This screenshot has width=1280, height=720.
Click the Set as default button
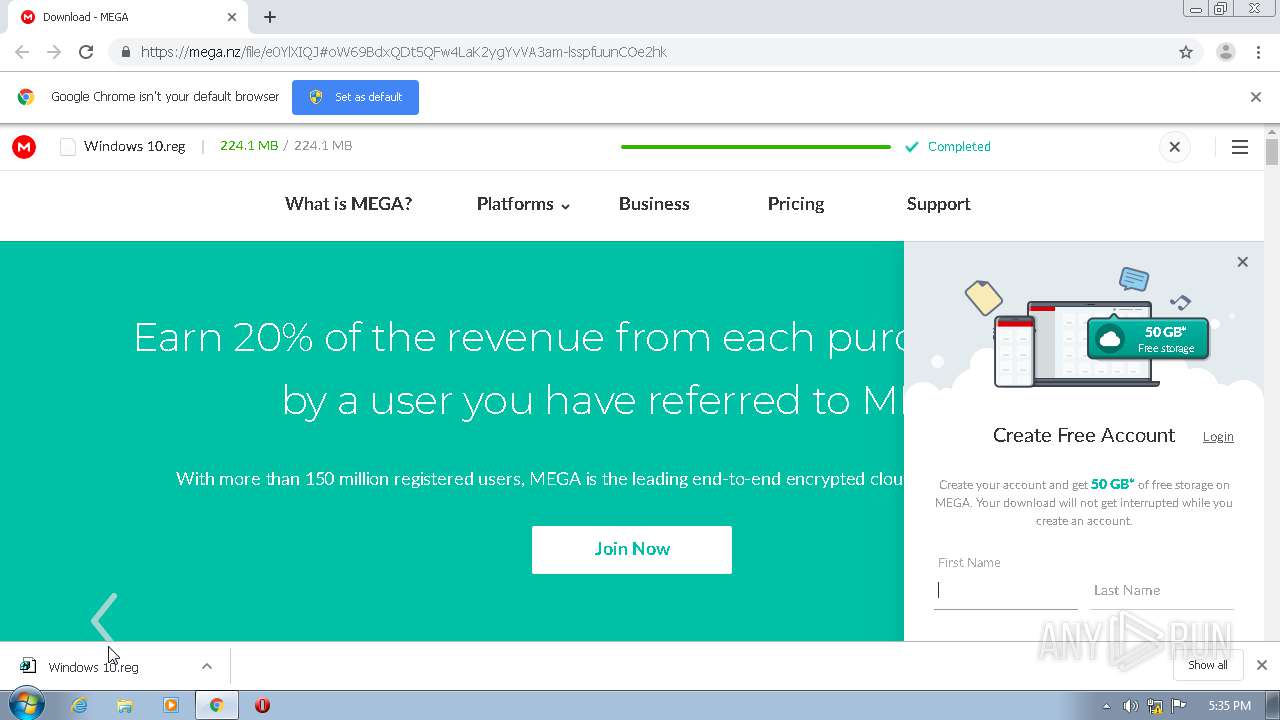[355, 97]
